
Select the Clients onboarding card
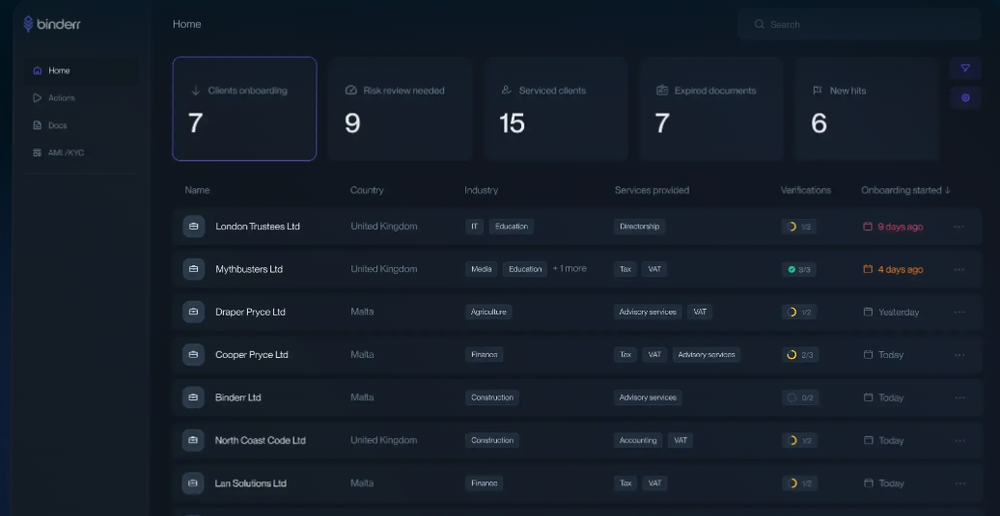point(244,108)
